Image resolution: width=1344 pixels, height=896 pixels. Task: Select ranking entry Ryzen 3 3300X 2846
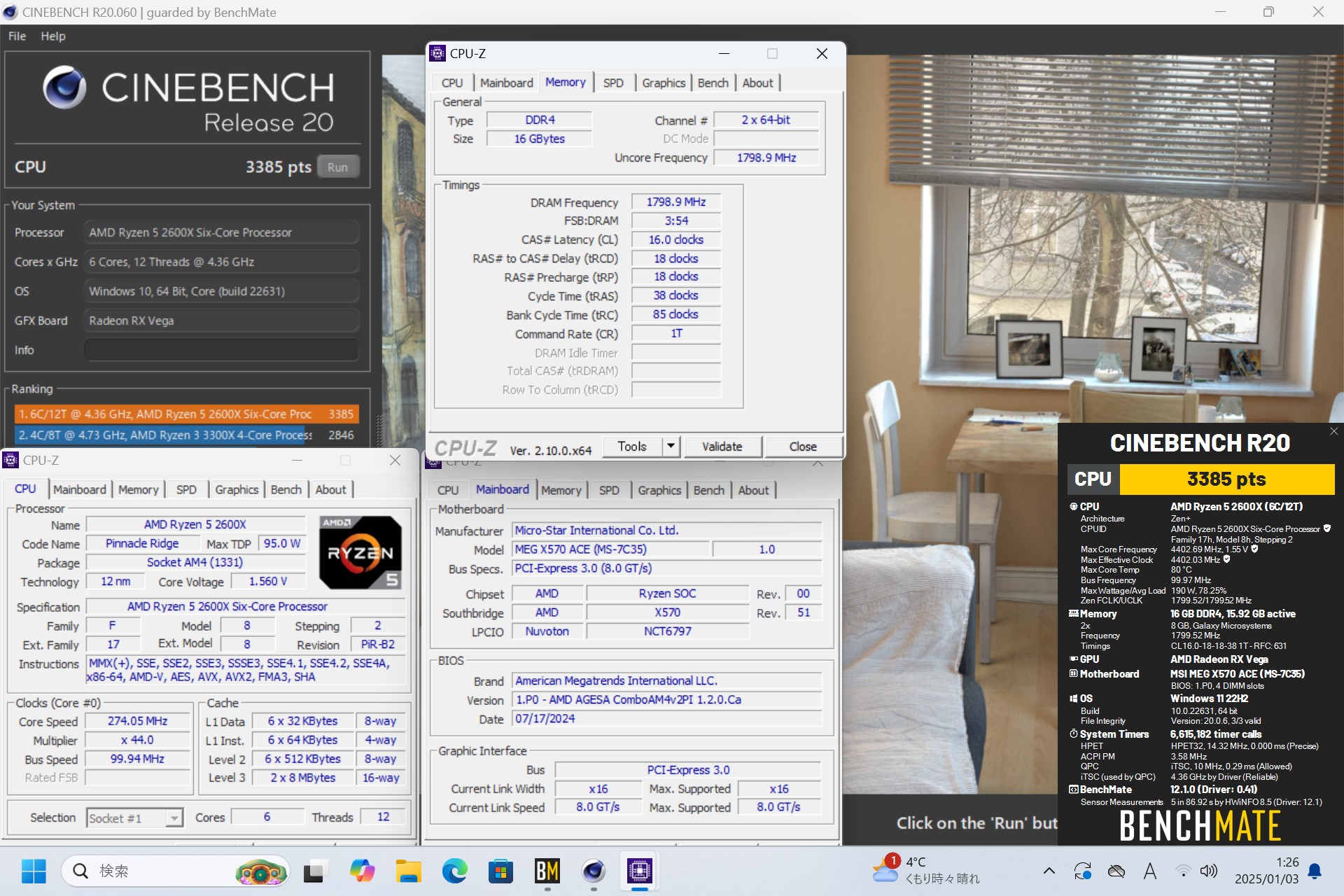(x=186, y=435)
